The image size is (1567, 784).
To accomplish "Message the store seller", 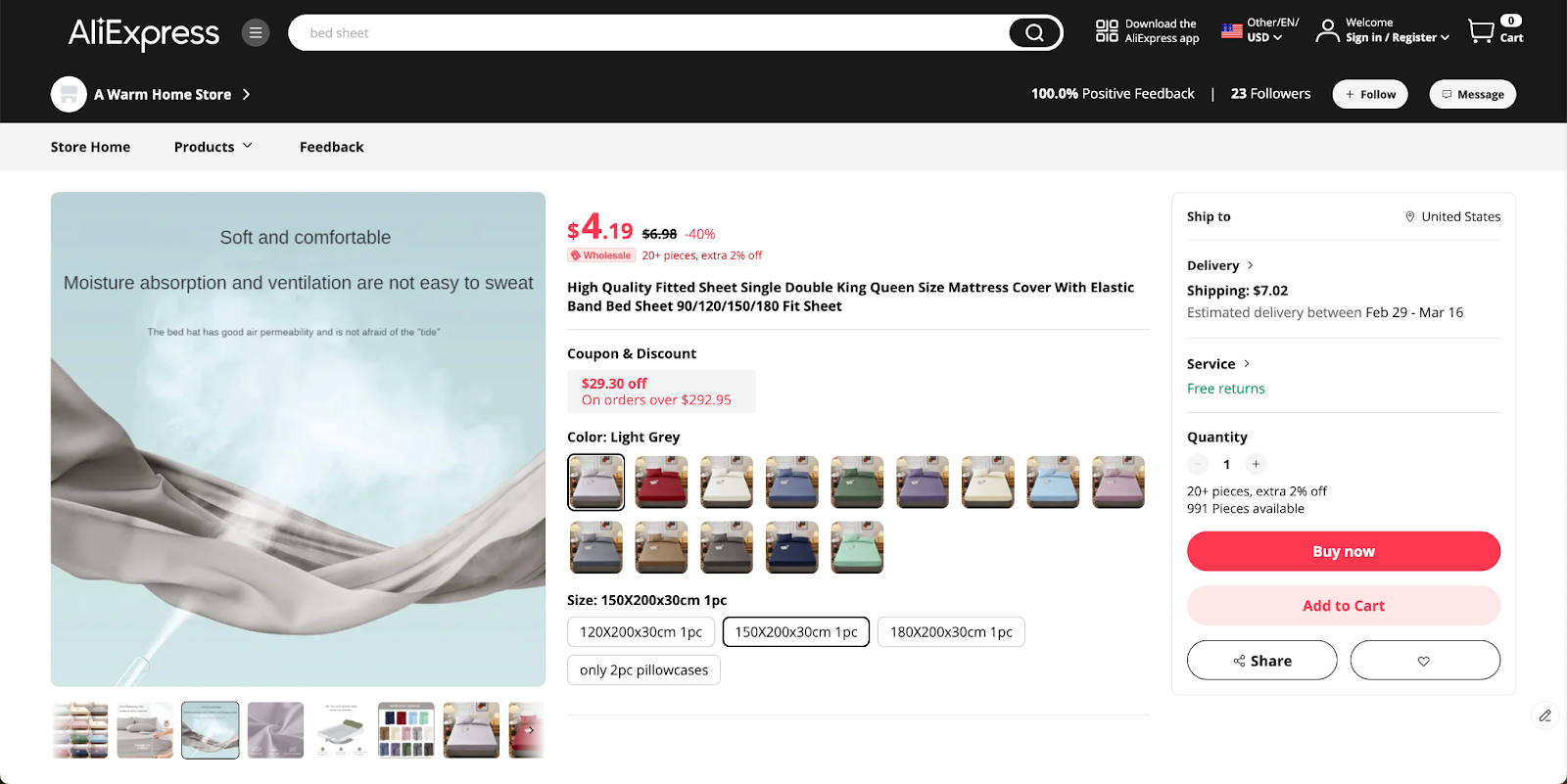I will point(1473,94).
